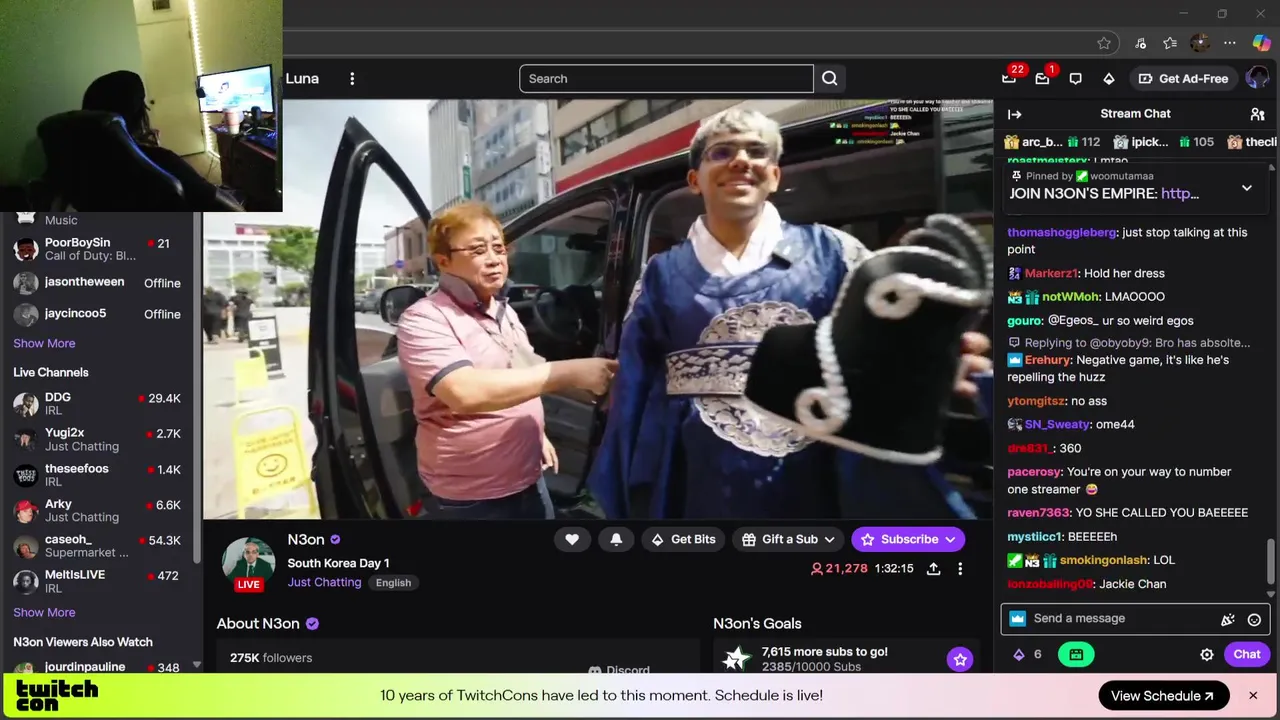Focus the Search input field
Image resolution: width=1280 pixels, height=720 pixels.
point(666,79)
